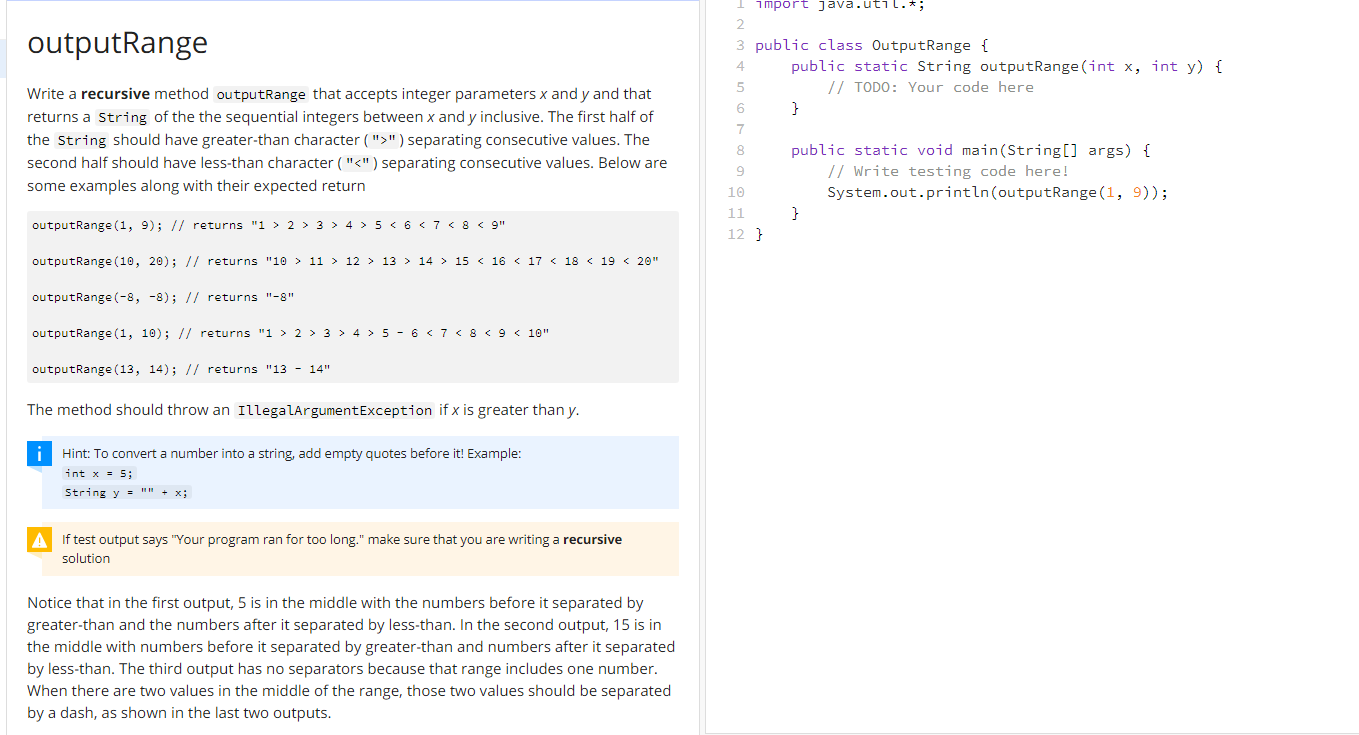Click the light blue strip on the far left edge

pyautogui.click(x=4, y=58)
